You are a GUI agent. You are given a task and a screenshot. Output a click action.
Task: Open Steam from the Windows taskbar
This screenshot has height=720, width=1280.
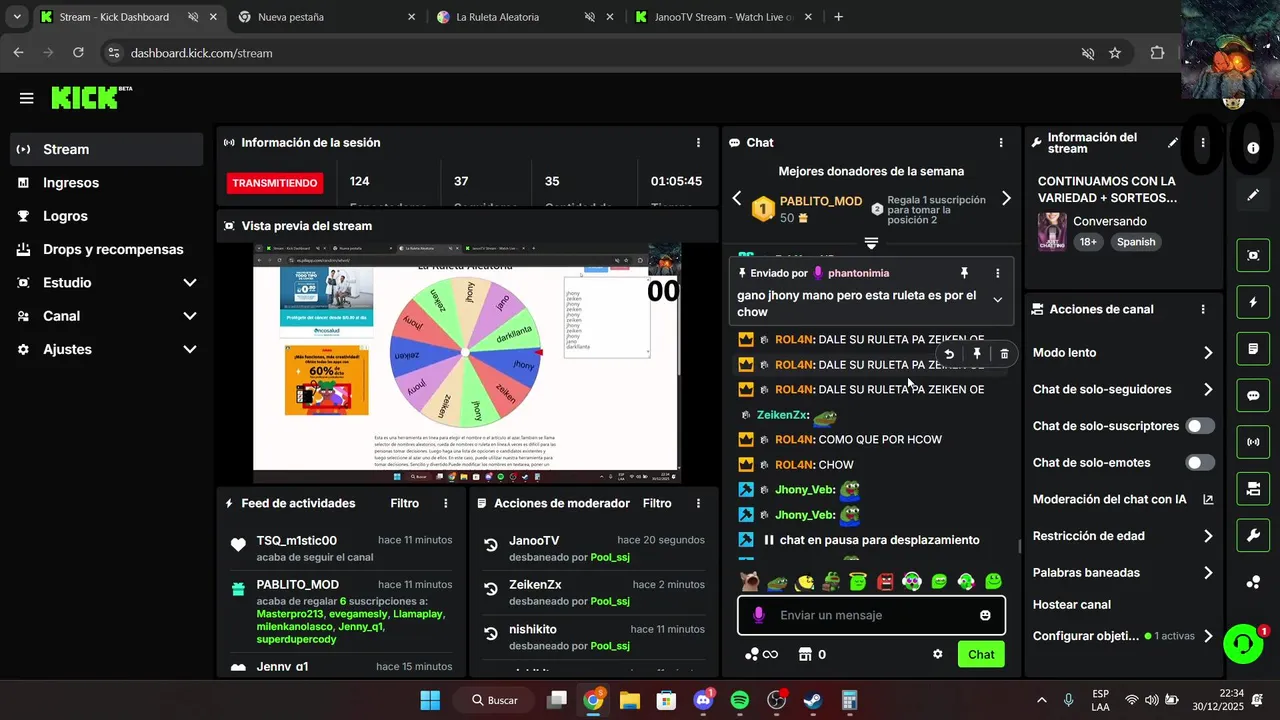pos(813,700)
